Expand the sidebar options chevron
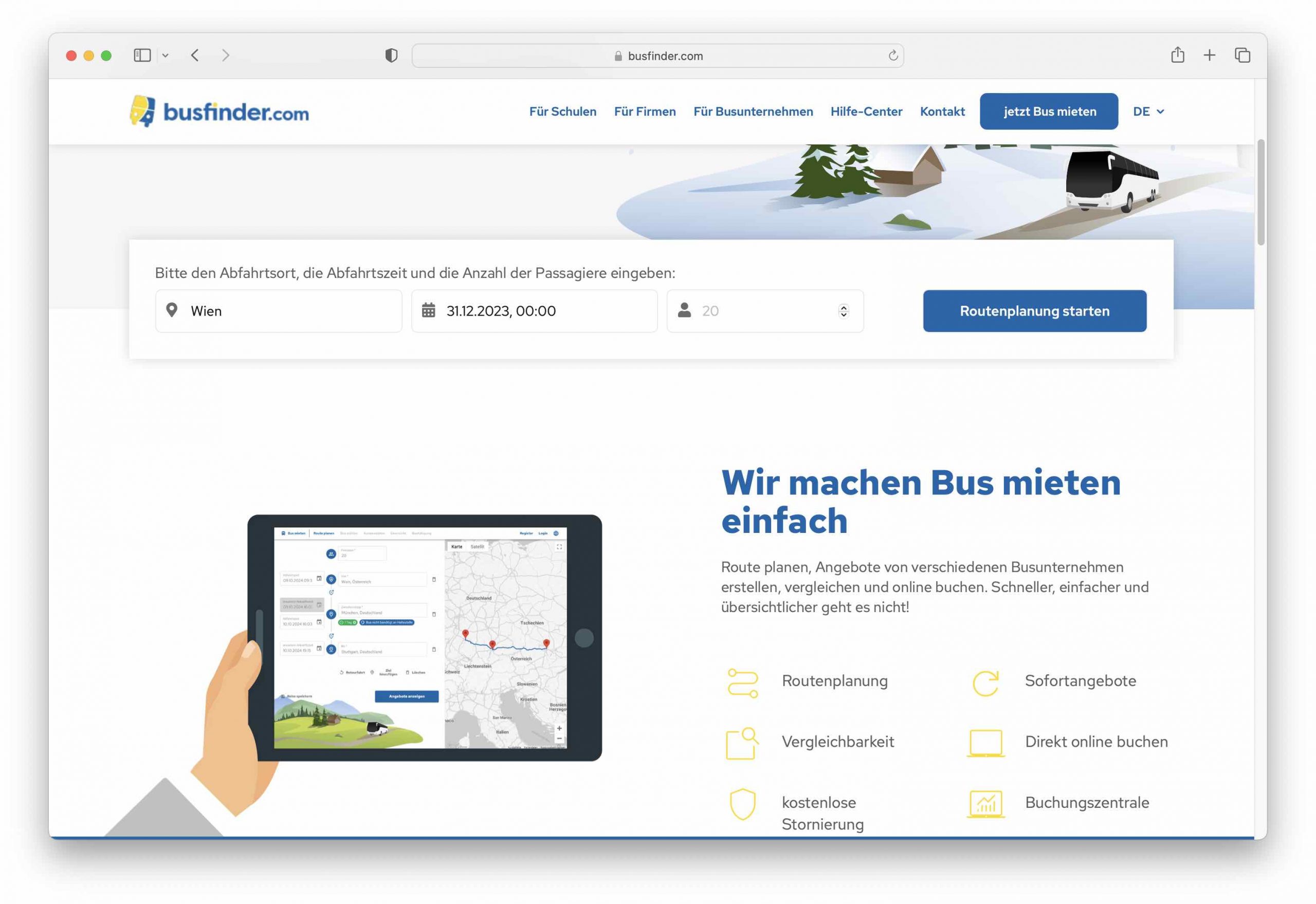Image resolution: width=1316 pixels, height=904 pixels. pos(166,55)
